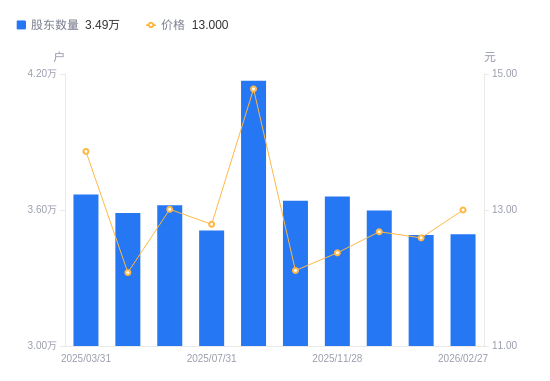The image size is (550, 381).
Task: Click the 3.00万 left axis label
Action: 42,345
